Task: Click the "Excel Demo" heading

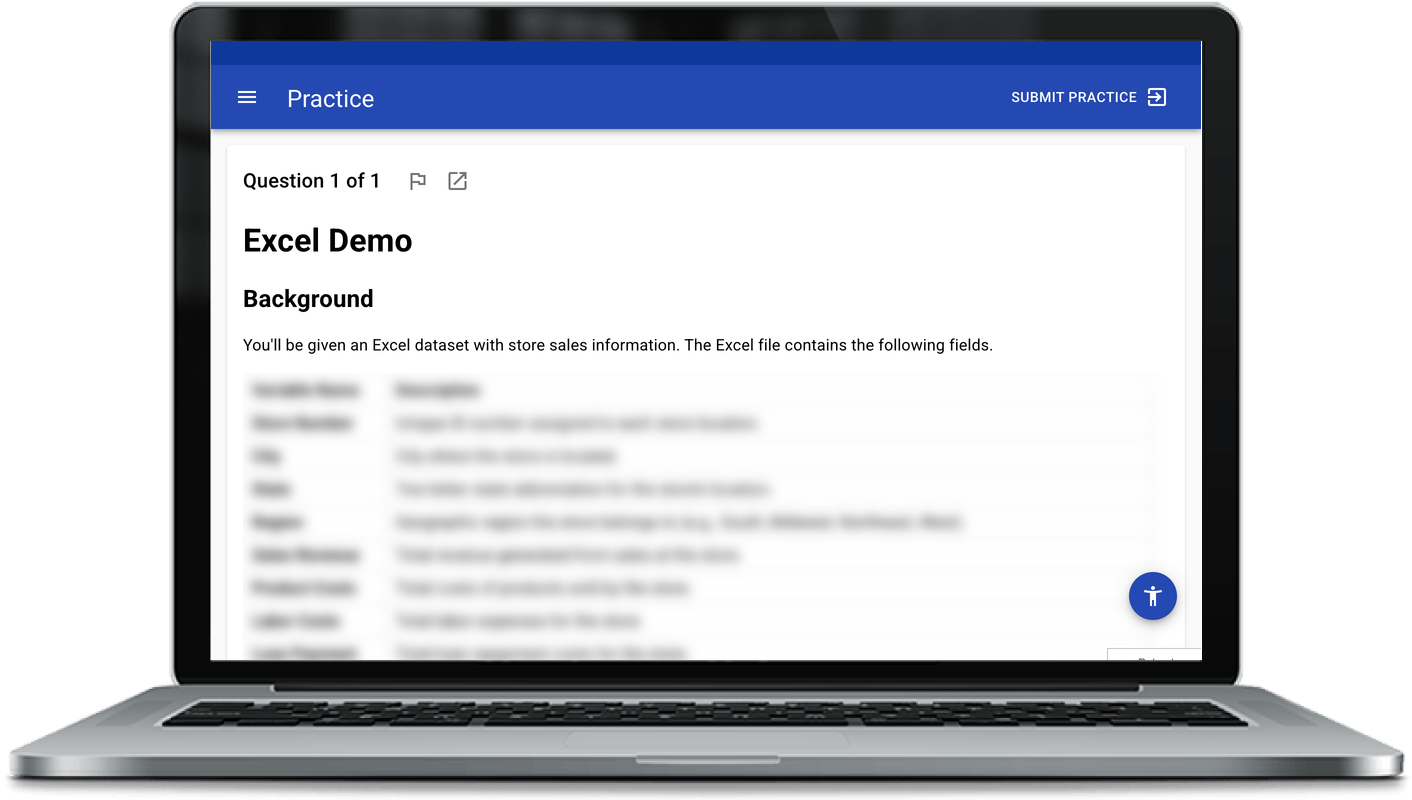Action: click(x=328, y=241)
